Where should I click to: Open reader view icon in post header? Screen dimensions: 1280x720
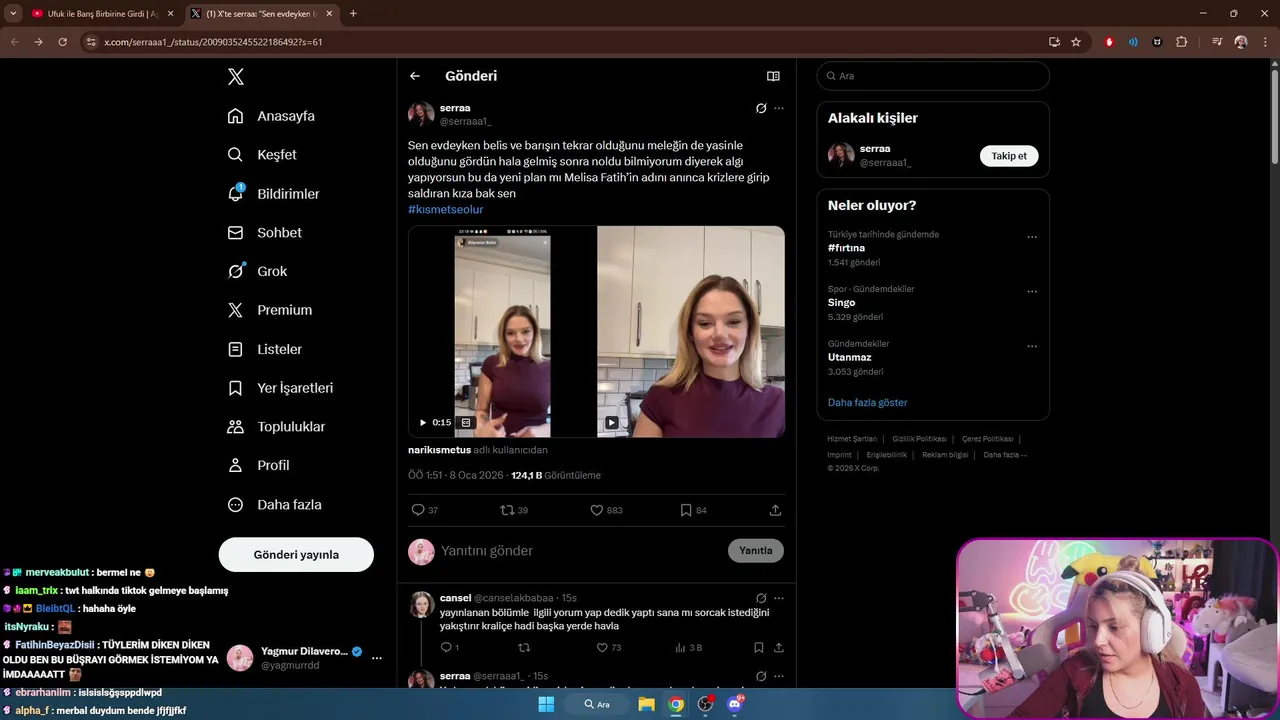point(773,76)
